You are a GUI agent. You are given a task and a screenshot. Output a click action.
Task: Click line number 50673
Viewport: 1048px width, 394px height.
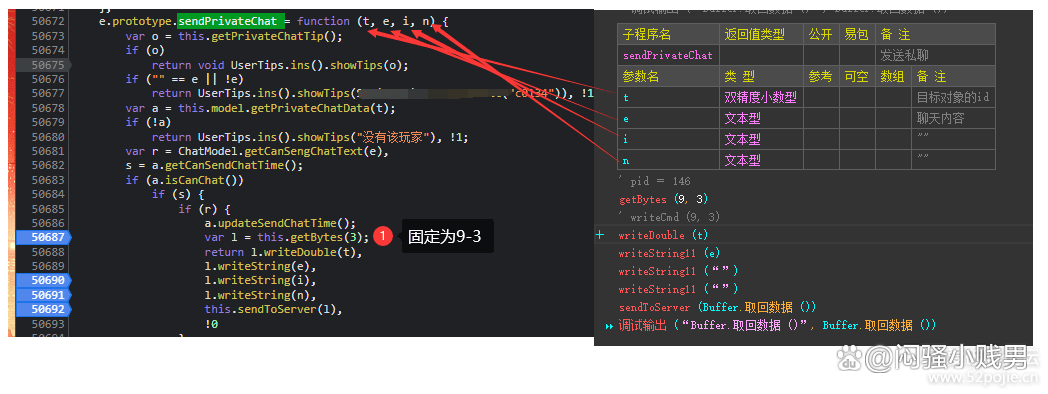[48, 36]
